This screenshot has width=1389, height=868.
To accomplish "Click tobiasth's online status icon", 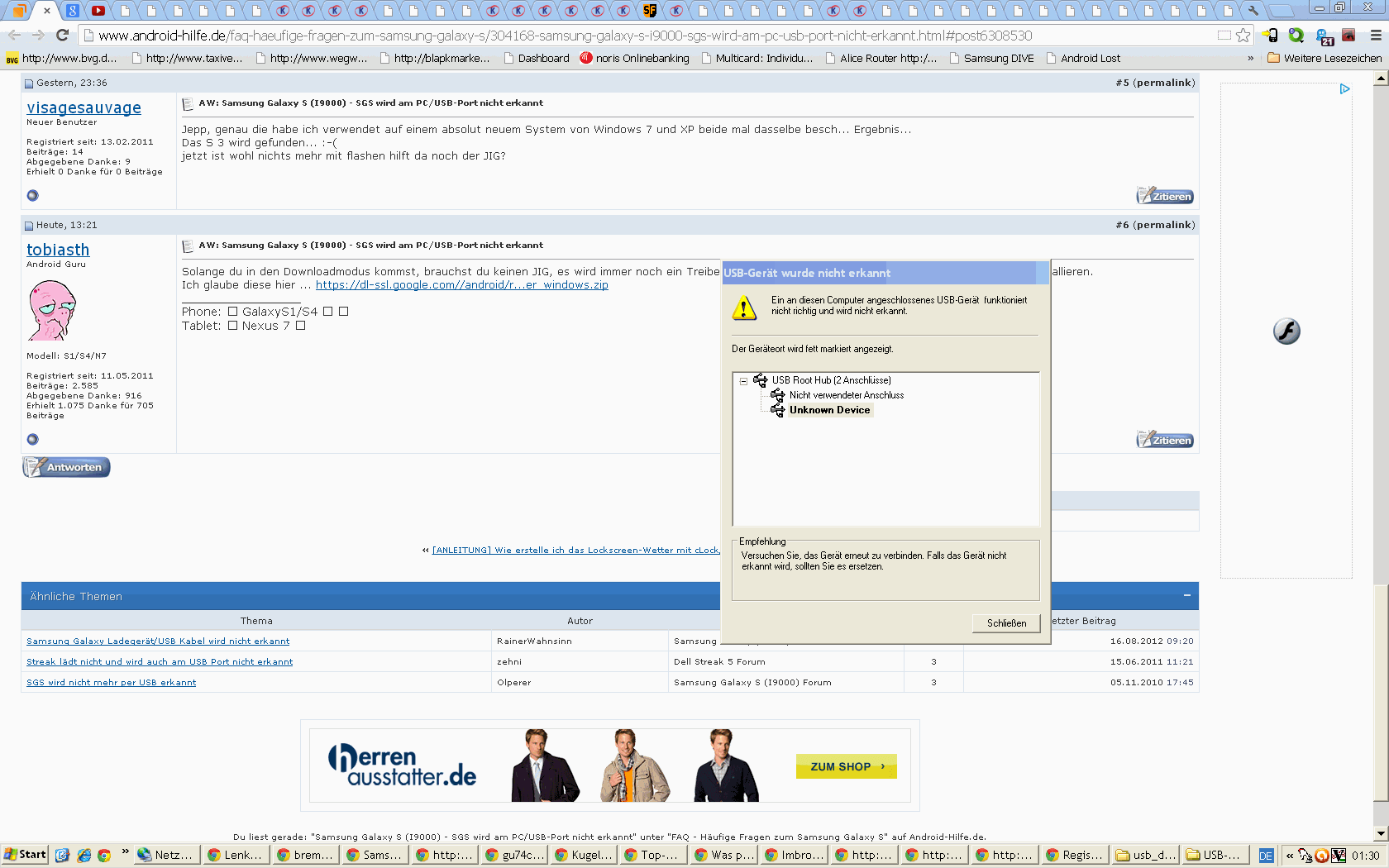I will pyautogui.click(x=33, y=440).
